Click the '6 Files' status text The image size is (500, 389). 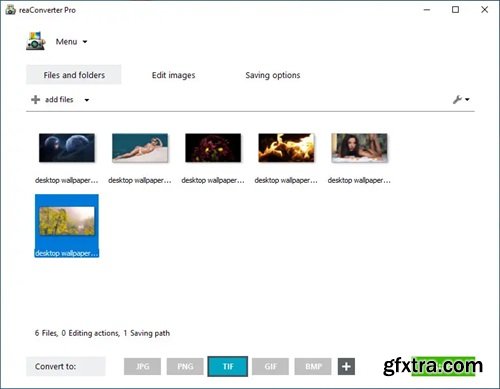point(46,333)
